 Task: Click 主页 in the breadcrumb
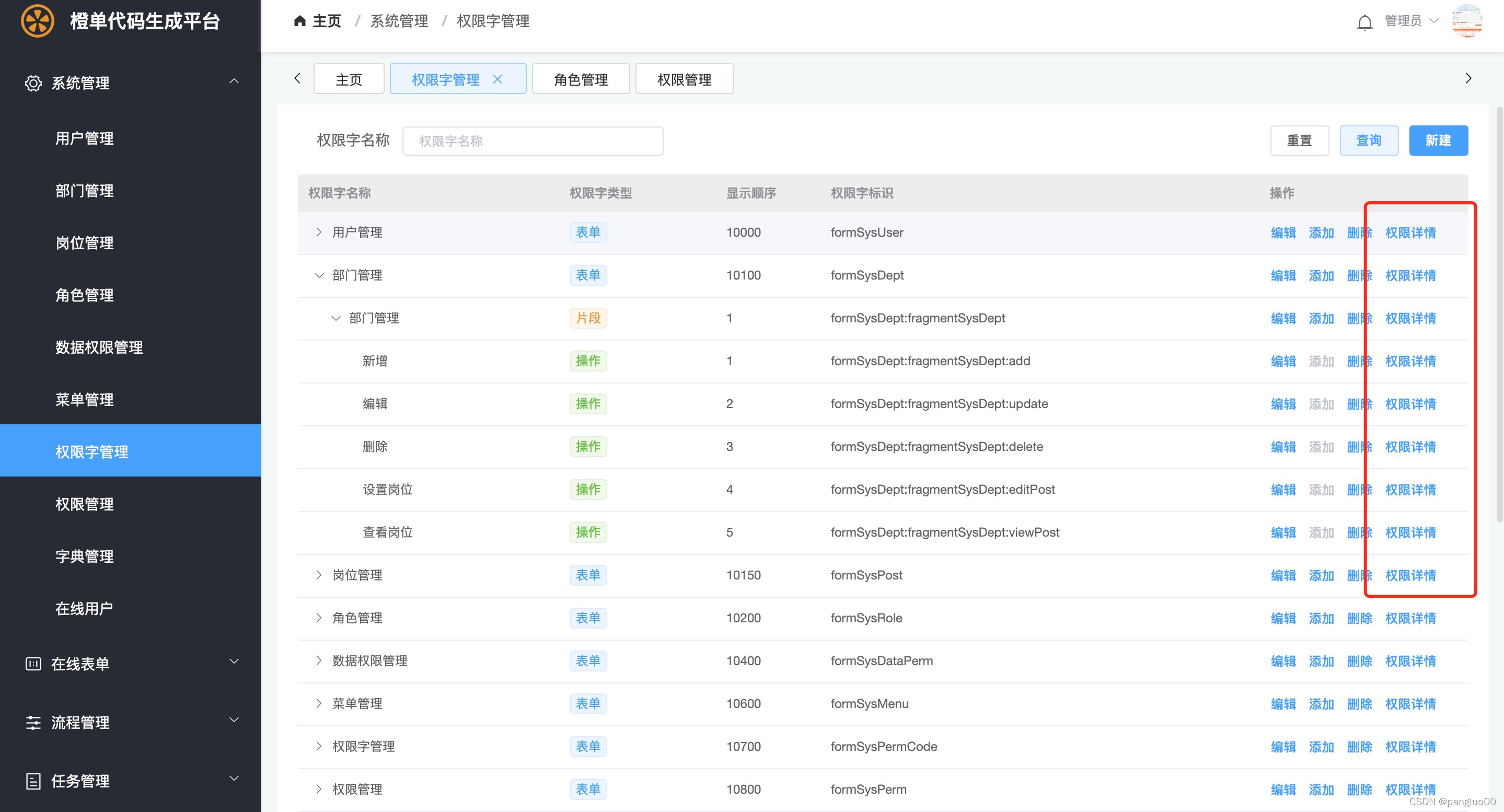pyautogui.click(x=327, y=21)
